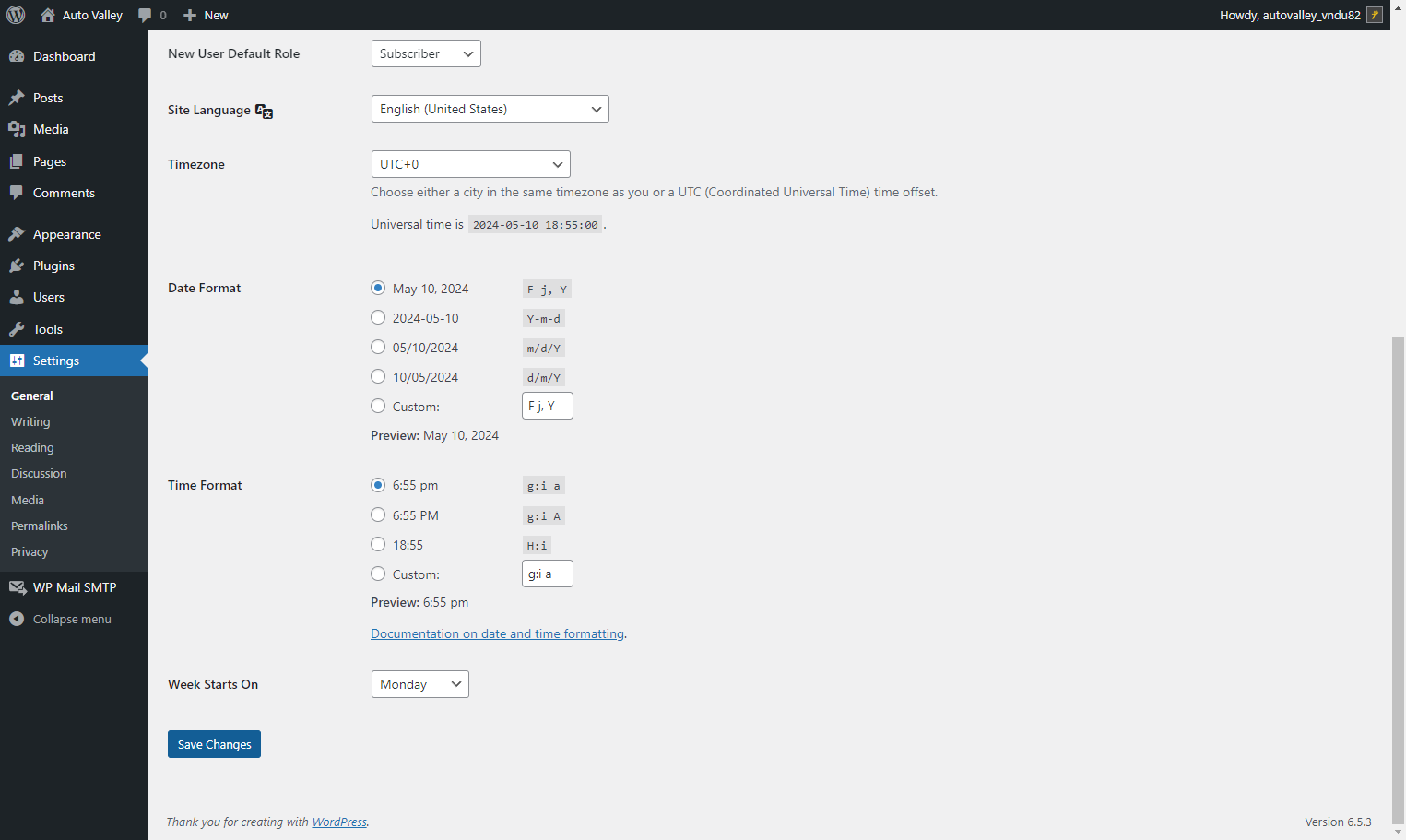Select the 6:55 PM uppercase time format
Screen dimensions: 1406x840
point(378,515)
